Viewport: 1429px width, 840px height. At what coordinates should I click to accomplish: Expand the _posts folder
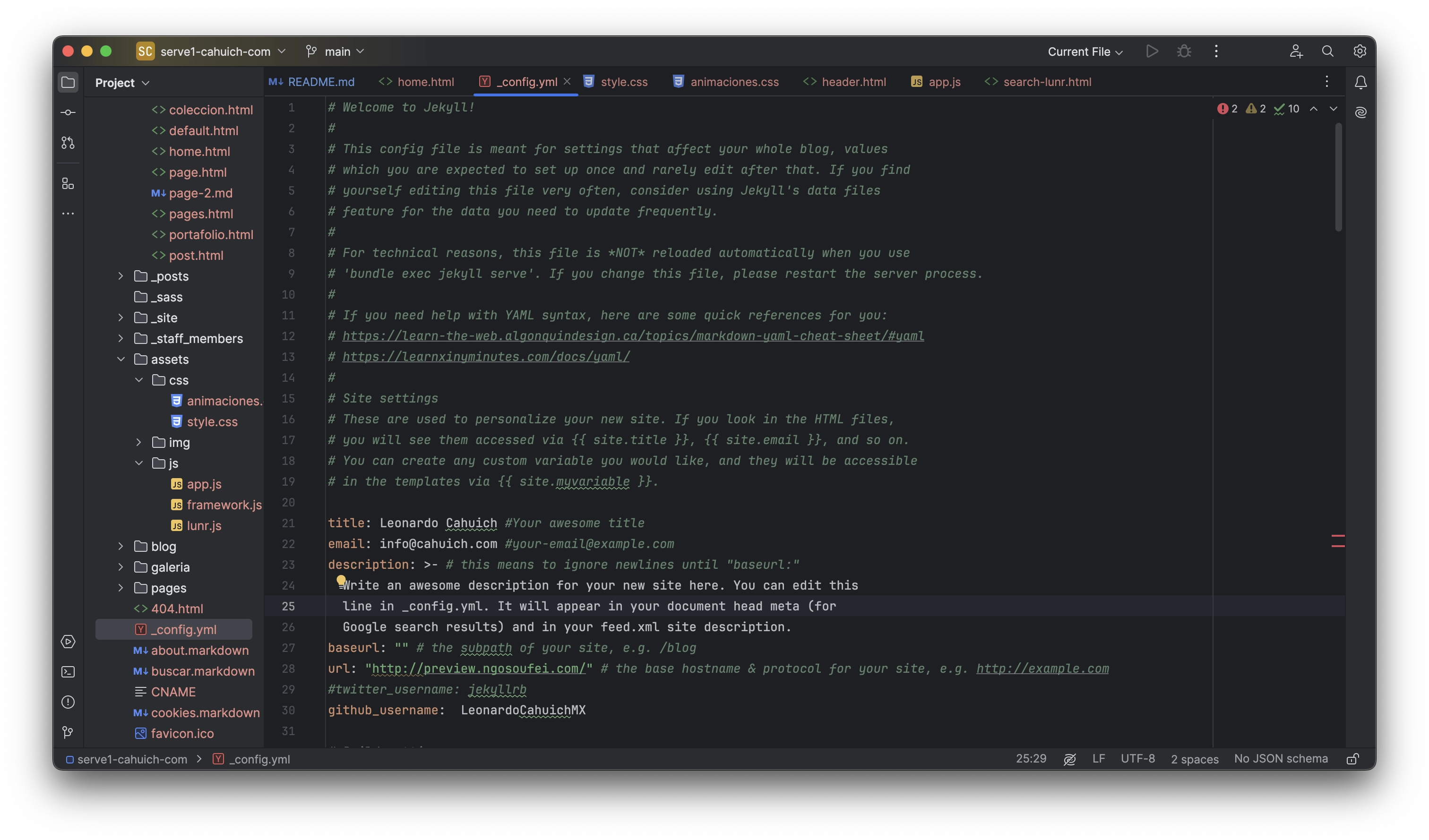coord(121,276)
